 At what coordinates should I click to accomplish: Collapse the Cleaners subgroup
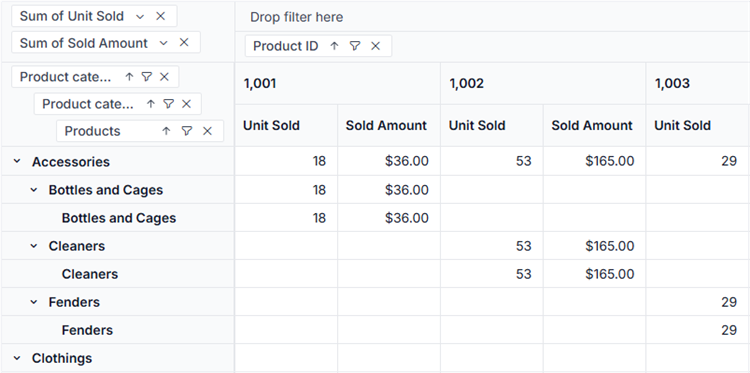pos(34,246)
